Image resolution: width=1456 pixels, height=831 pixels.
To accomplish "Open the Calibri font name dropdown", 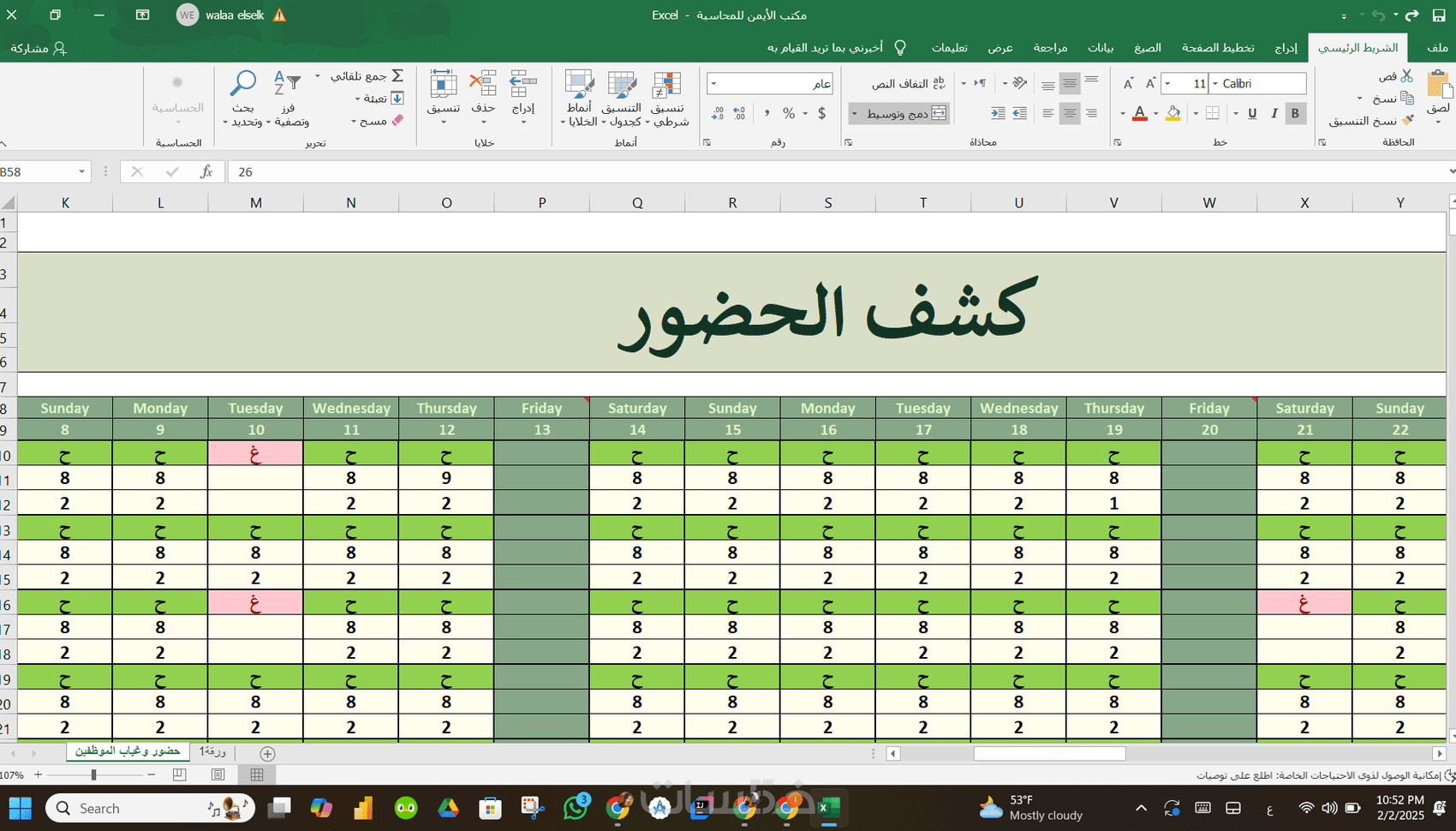I will [1214, 83].
